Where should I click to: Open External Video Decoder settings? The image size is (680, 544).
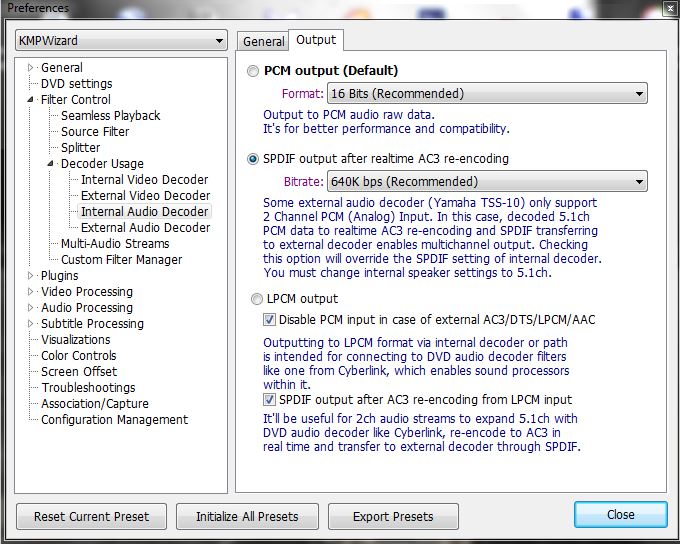tap(145, 196)
